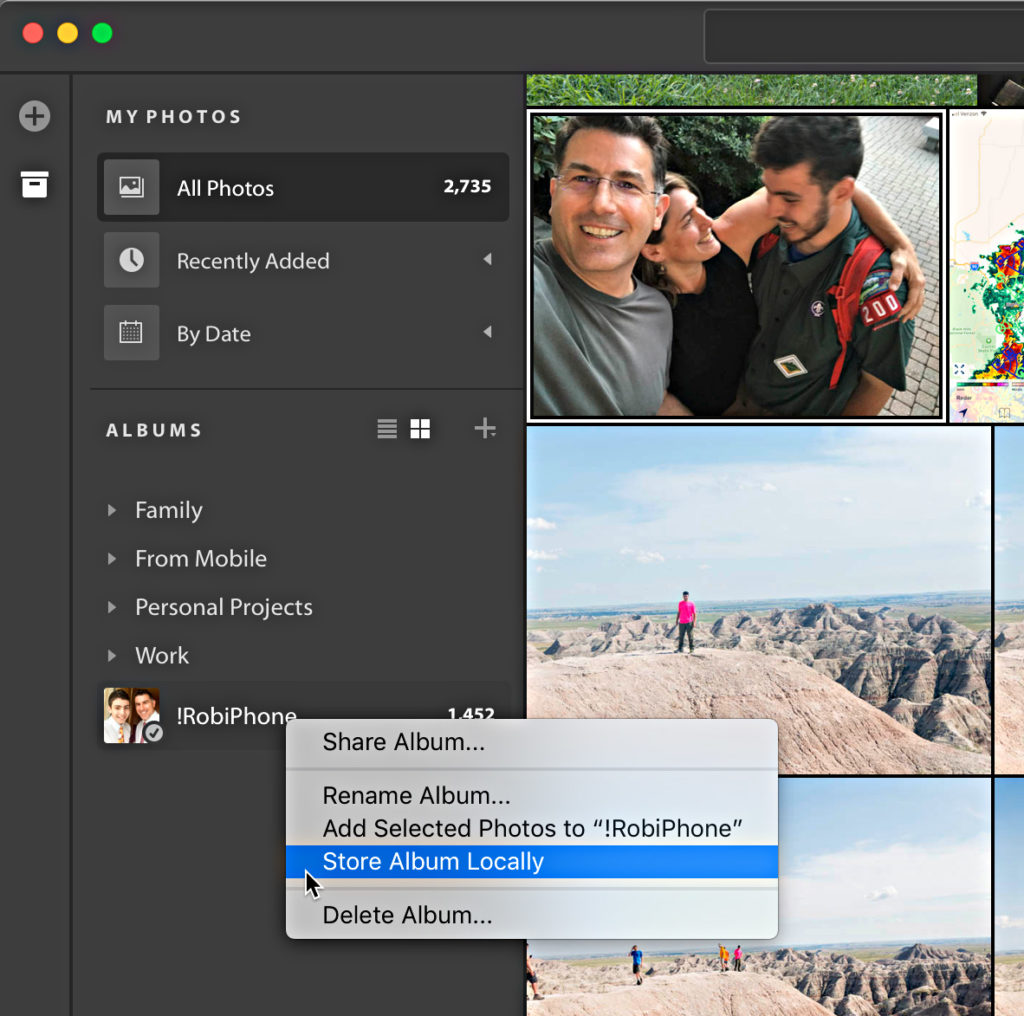Viewport: 1024px width, 1016px height.
Task: Click the Add Photos plus icon
Action: [x=35, y=116]
